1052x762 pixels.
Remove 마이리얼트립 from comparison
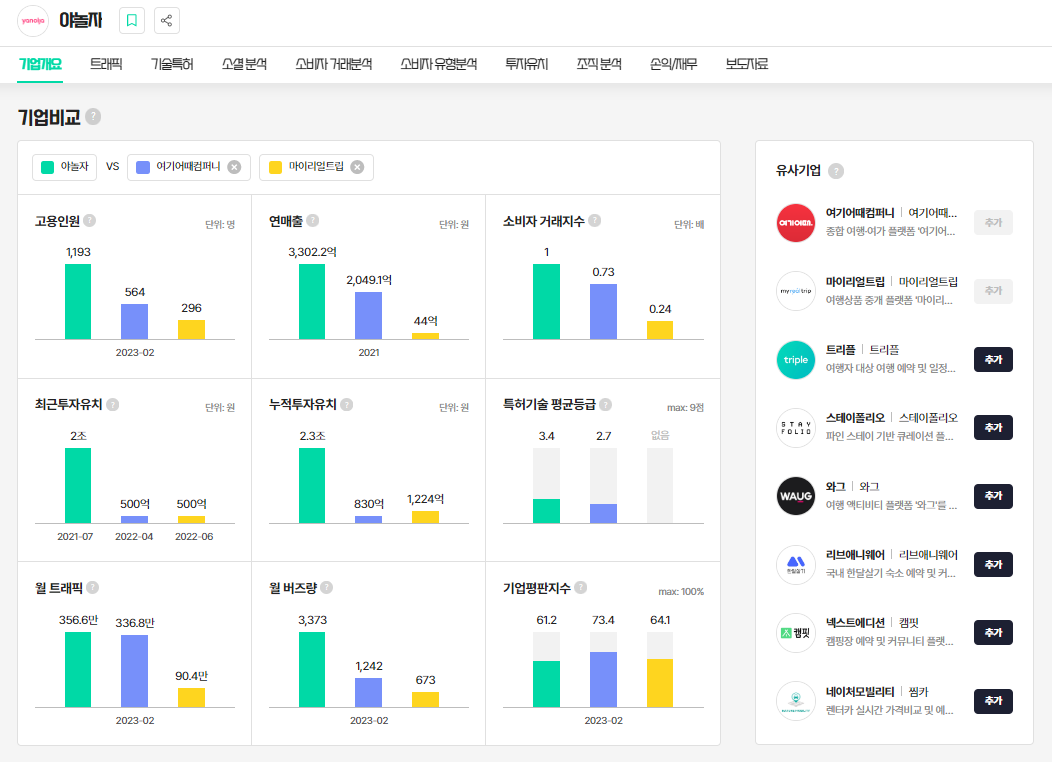coord(358,167)
